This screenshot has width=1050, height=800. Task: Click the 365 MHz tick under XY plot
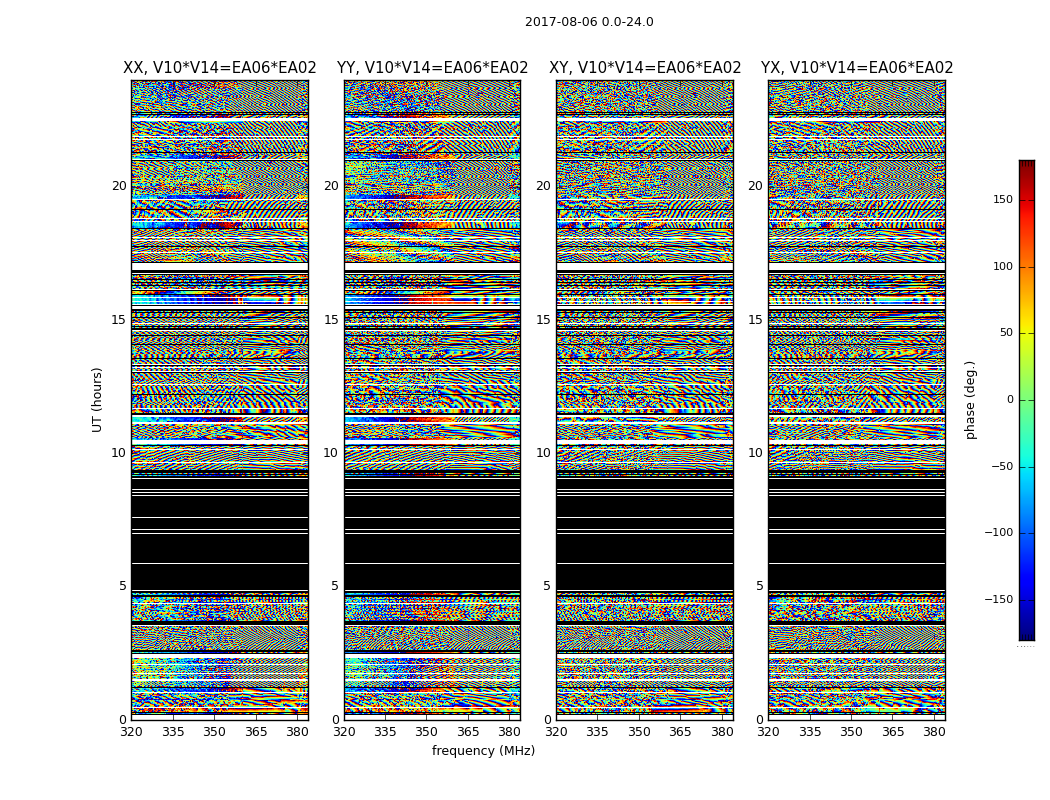pos(680,732)
